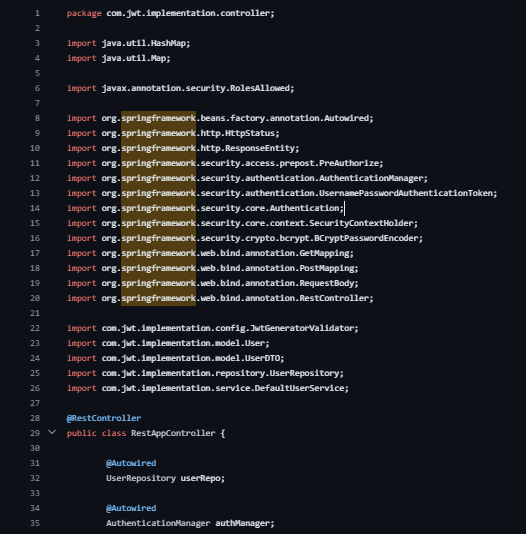Click 'Autowired;' at end of line 8
This screenshot has width=526, height=534.
(x=349, y=118)
